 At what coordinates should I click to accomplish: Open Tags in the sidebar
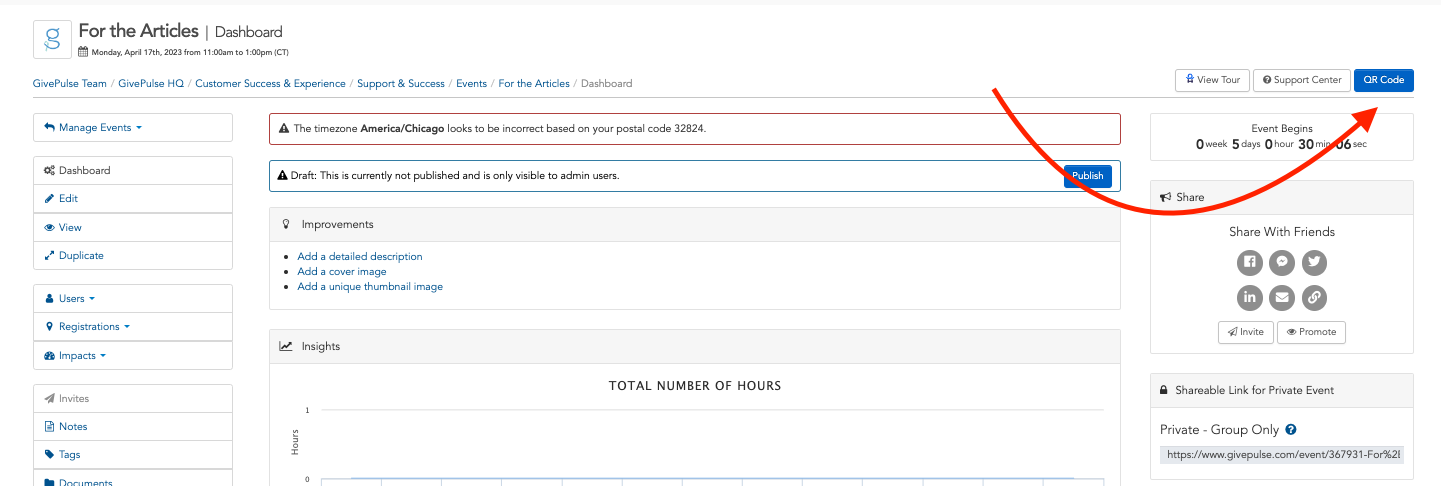[x=133, y=454]
